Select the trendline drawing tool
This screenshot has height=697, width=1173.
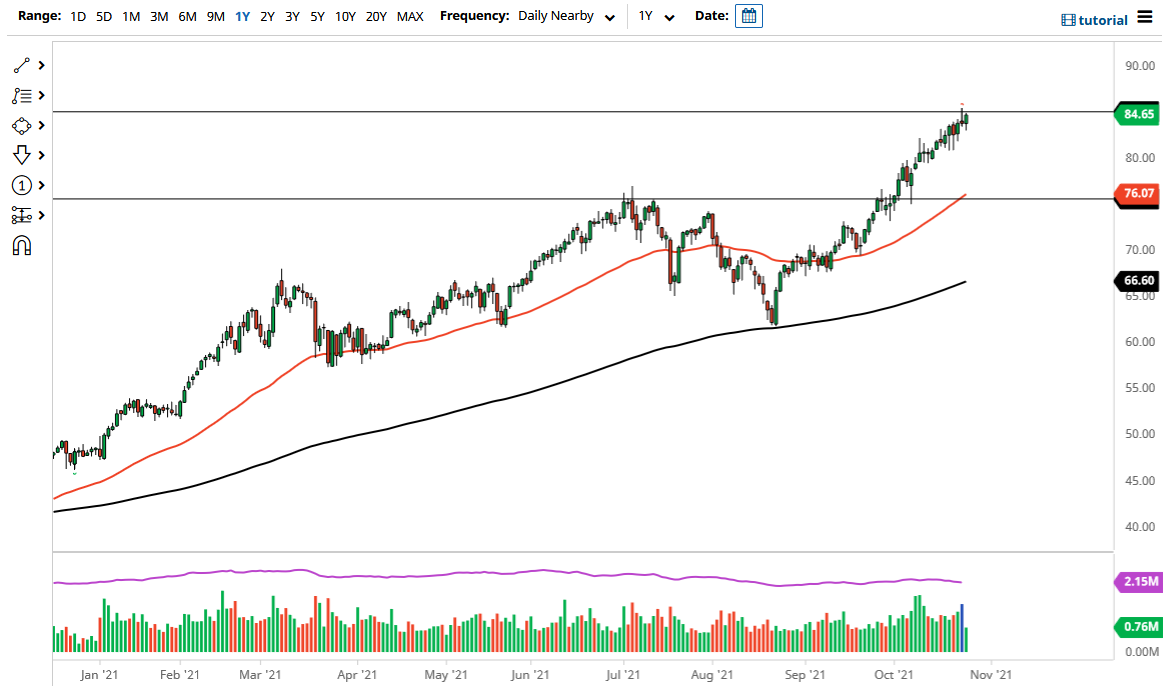click(21, 64)
